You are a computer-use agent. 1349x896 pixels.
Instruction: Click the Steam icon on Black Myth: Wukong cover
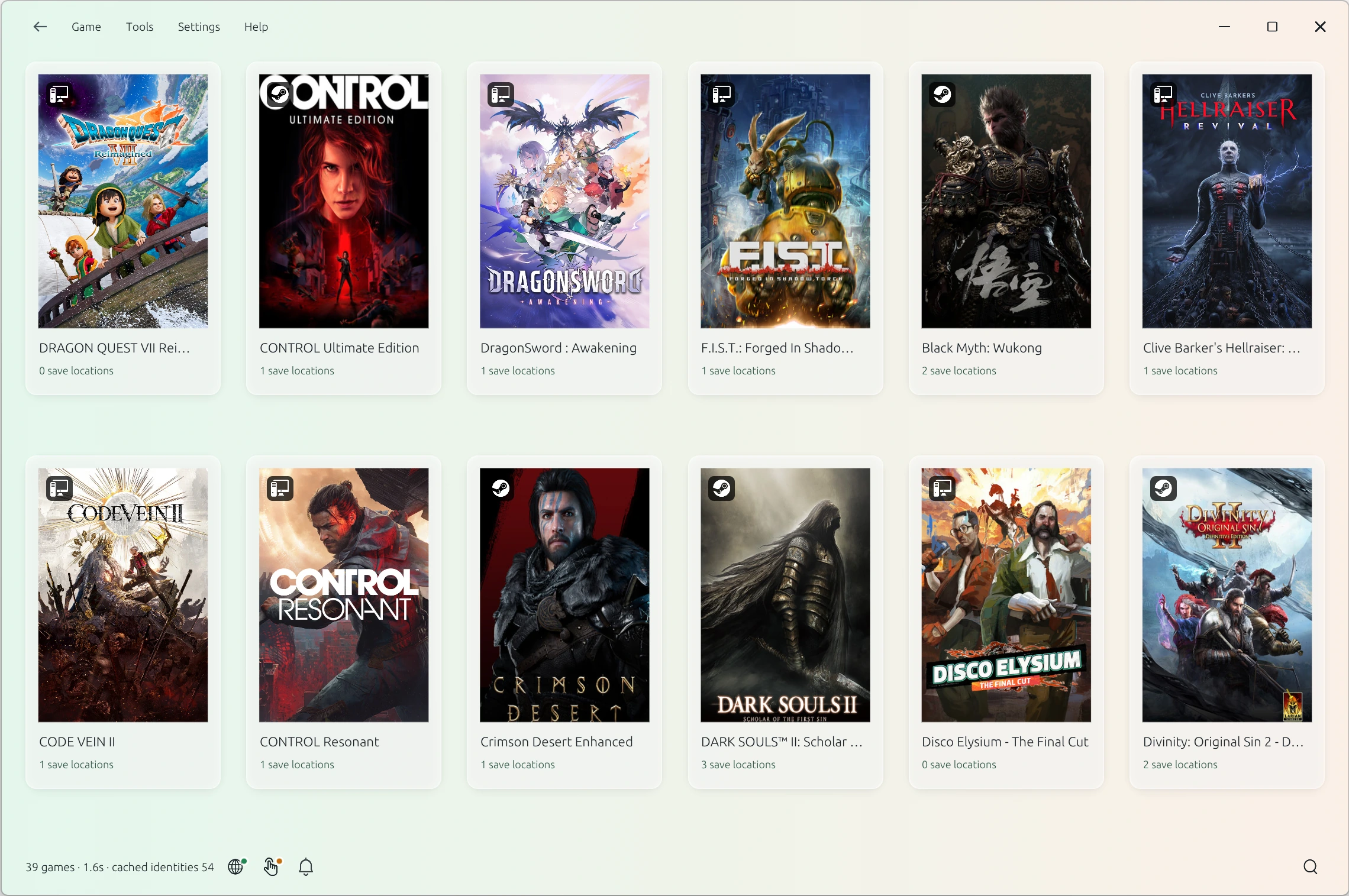(x=942, y=94)
